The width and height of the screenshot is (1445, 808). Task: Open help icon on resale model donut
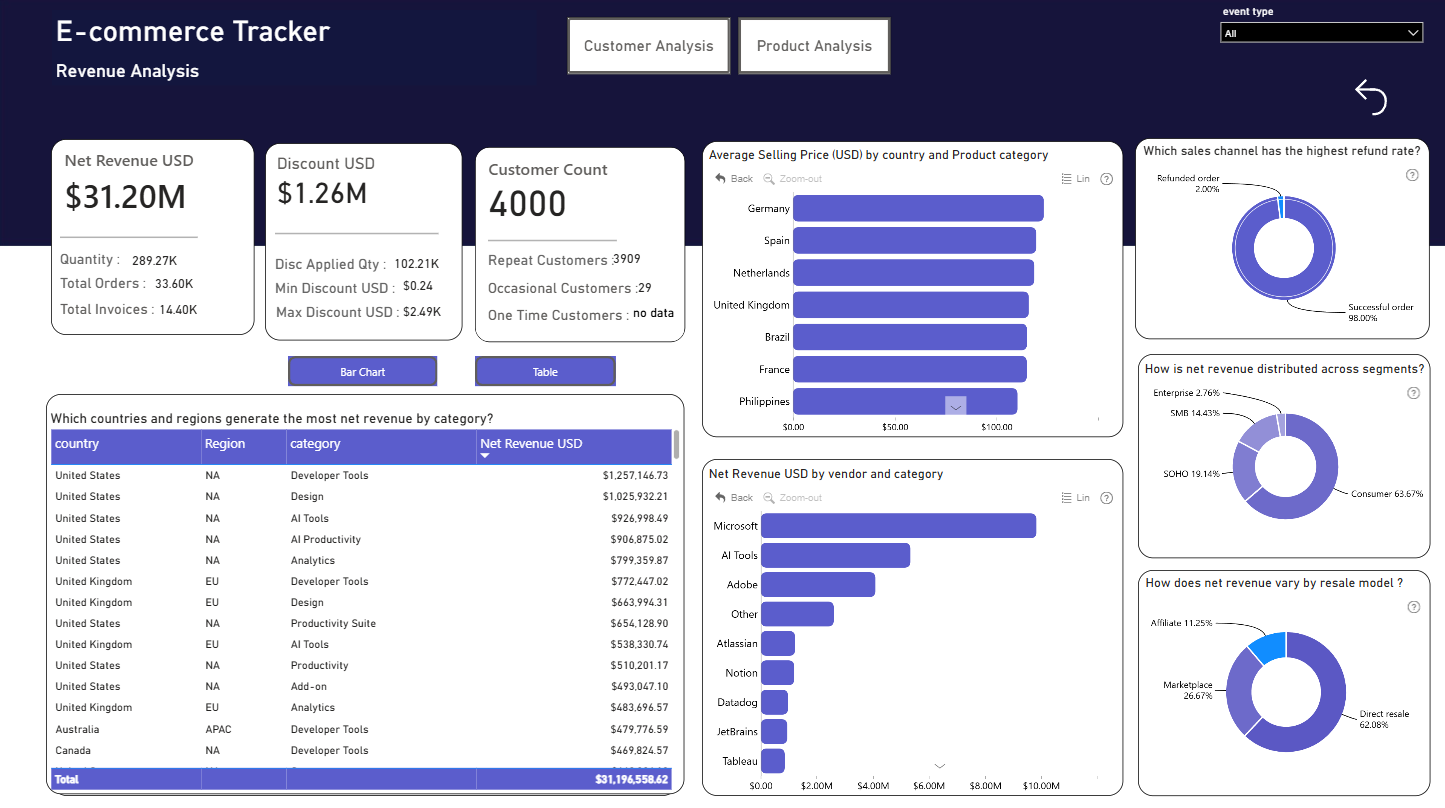click(1412, 607)
